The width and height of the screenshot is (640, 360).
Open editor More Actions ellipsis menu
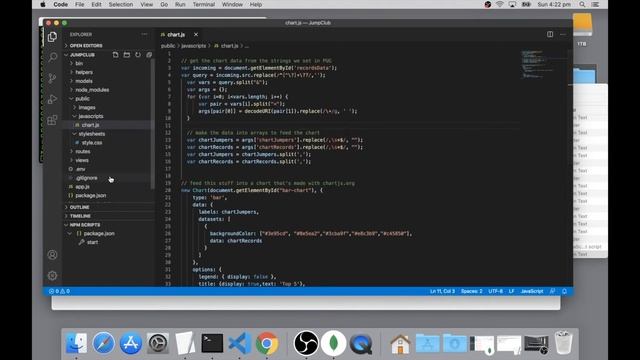click(x=563, y=34)
